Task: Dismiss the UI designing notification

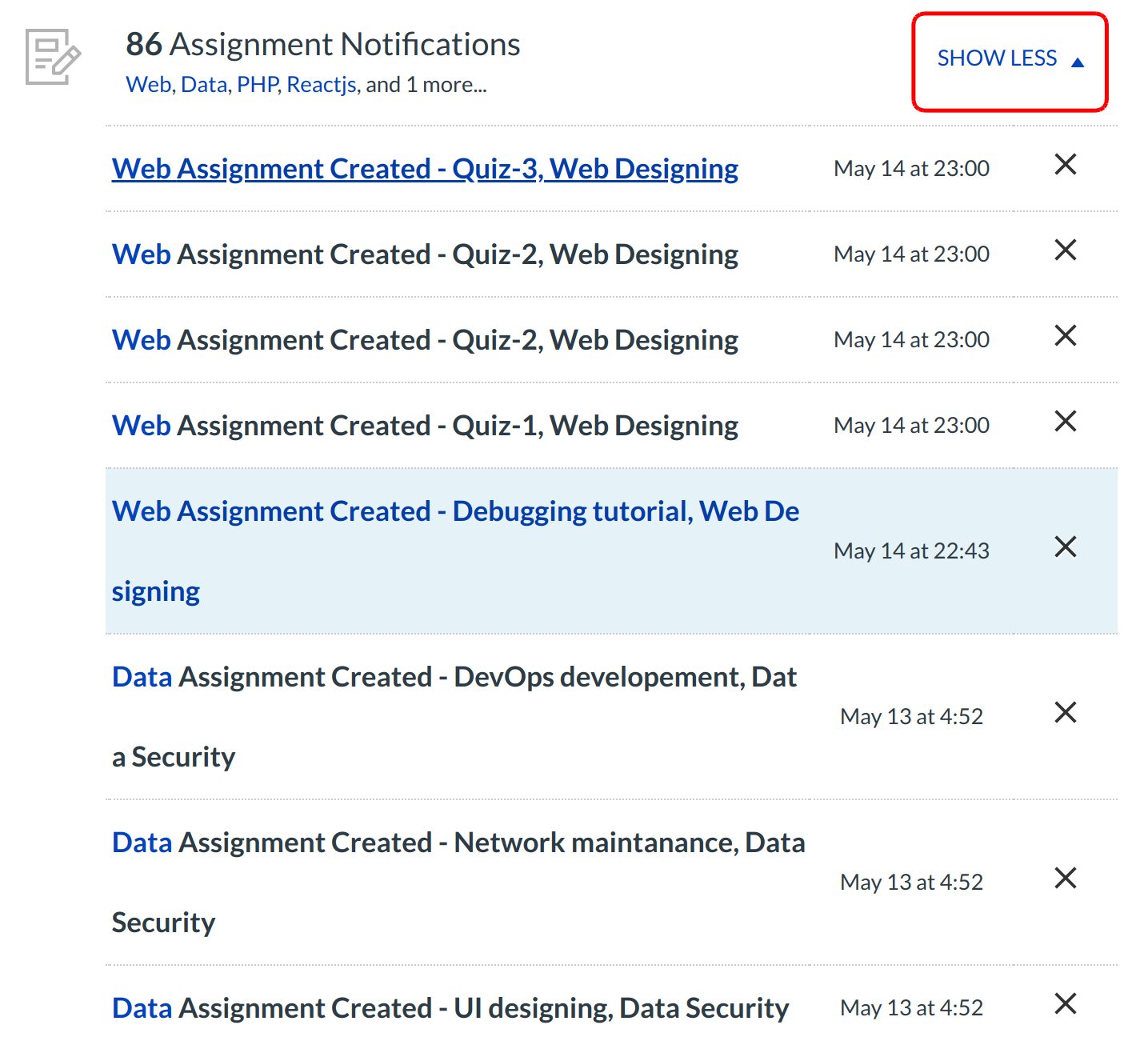Action: [x=1065, y=1004]
